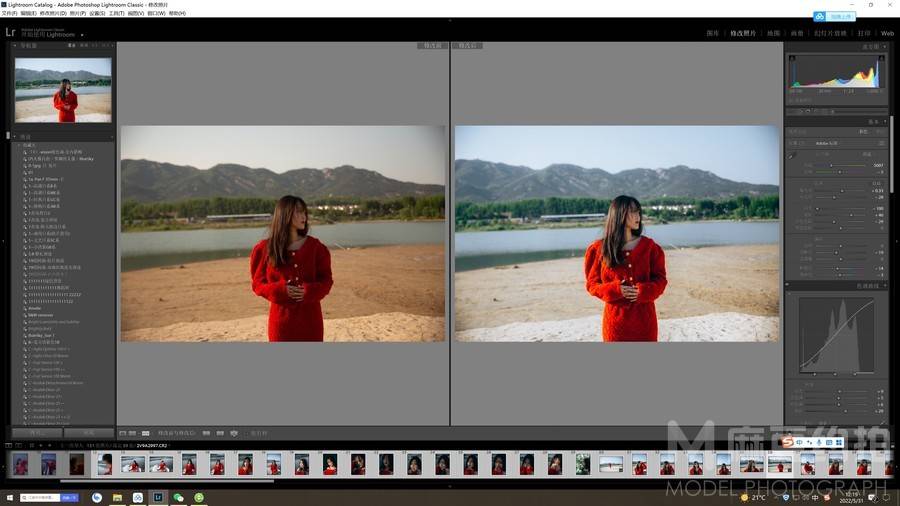This screenshot has height=506, width=900.
Task: Click the tone curve graph
Action: (836, 335)
